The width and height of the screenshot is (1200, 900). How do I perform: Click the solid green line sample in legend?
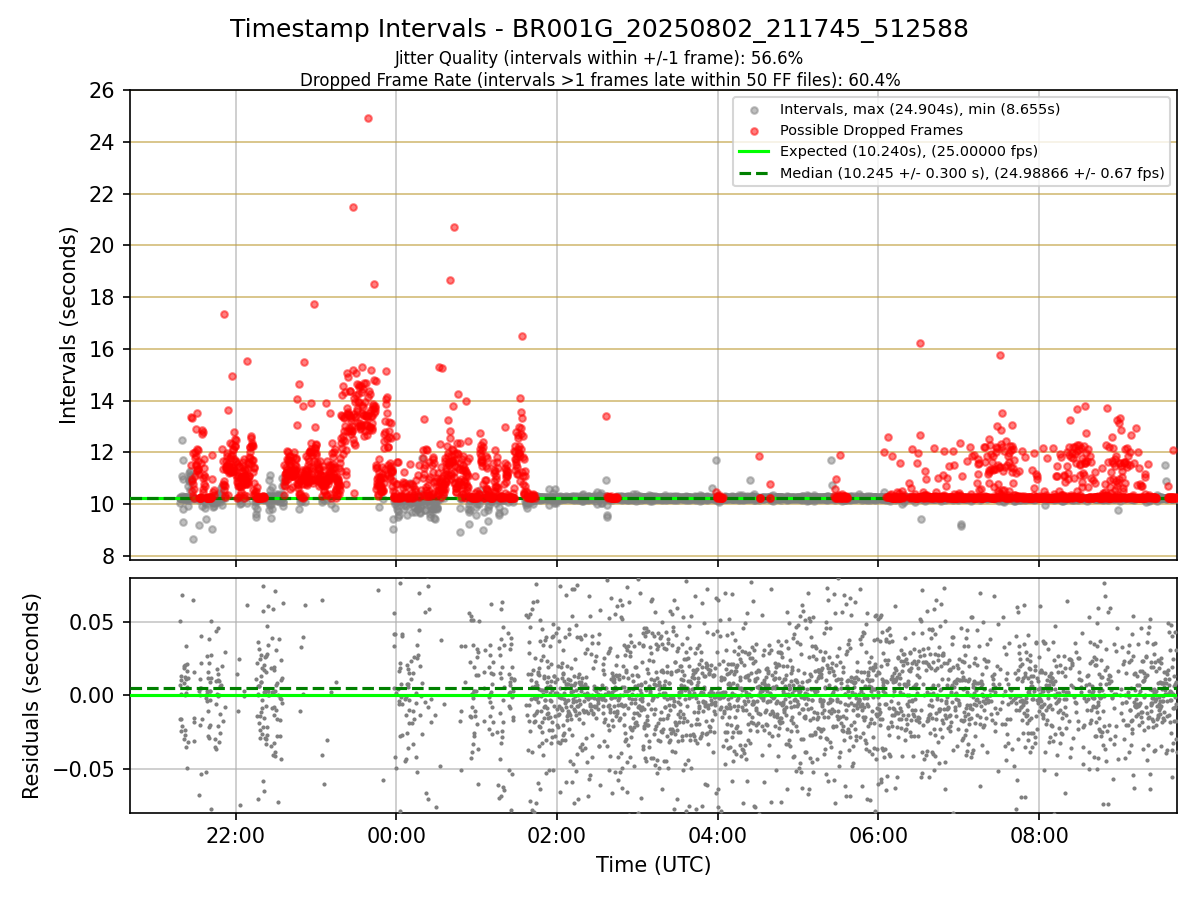click(755, 152)
